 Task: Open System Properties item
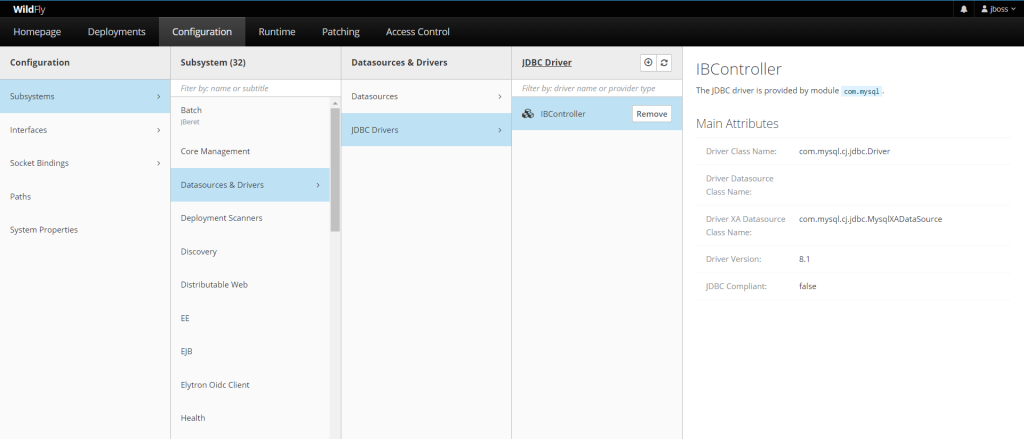85,230
